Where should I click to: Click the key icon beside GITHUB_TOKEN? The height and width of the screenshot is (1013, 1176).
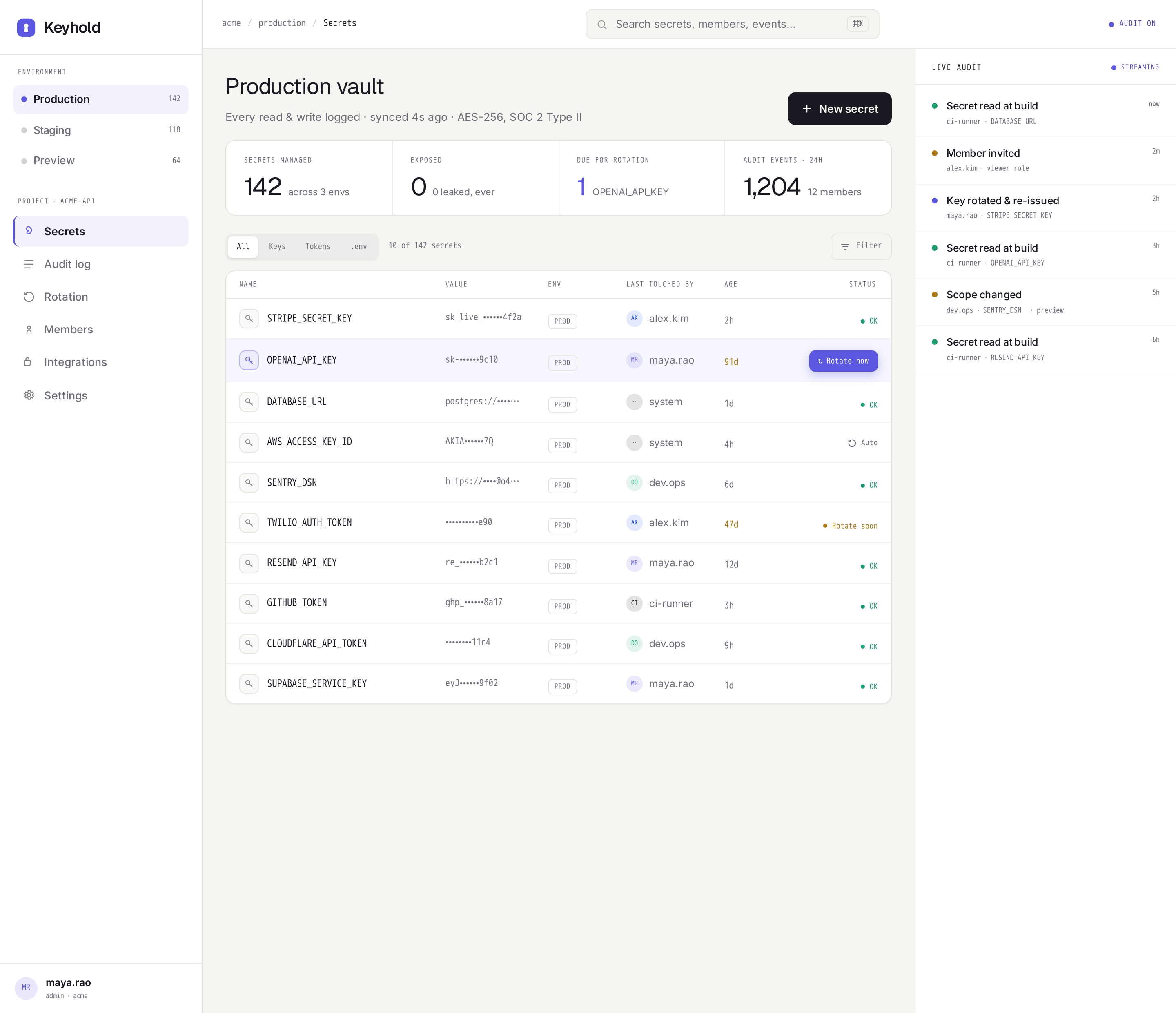pyautogui.click(x=249, y=603)
